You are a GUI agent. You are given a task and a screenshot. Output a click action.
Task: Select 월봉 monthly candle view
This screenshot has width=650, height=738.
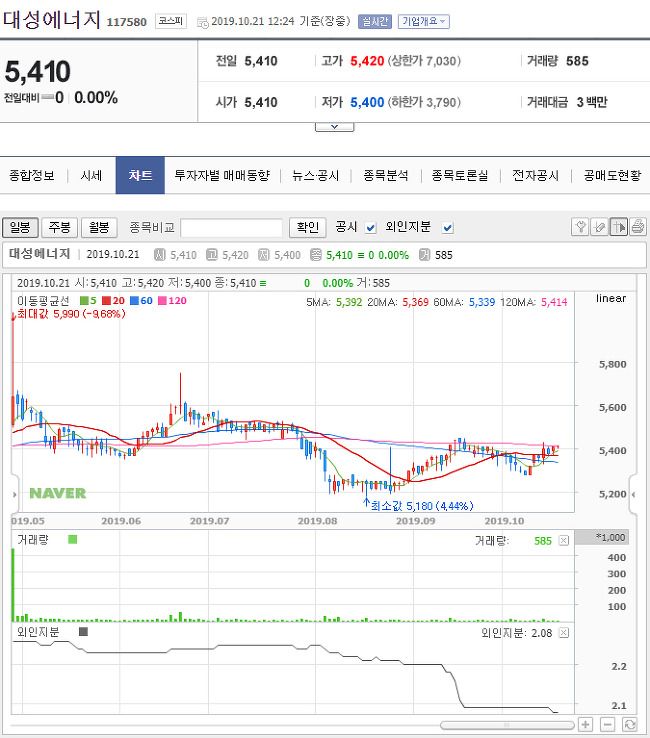tap(99, 228)
